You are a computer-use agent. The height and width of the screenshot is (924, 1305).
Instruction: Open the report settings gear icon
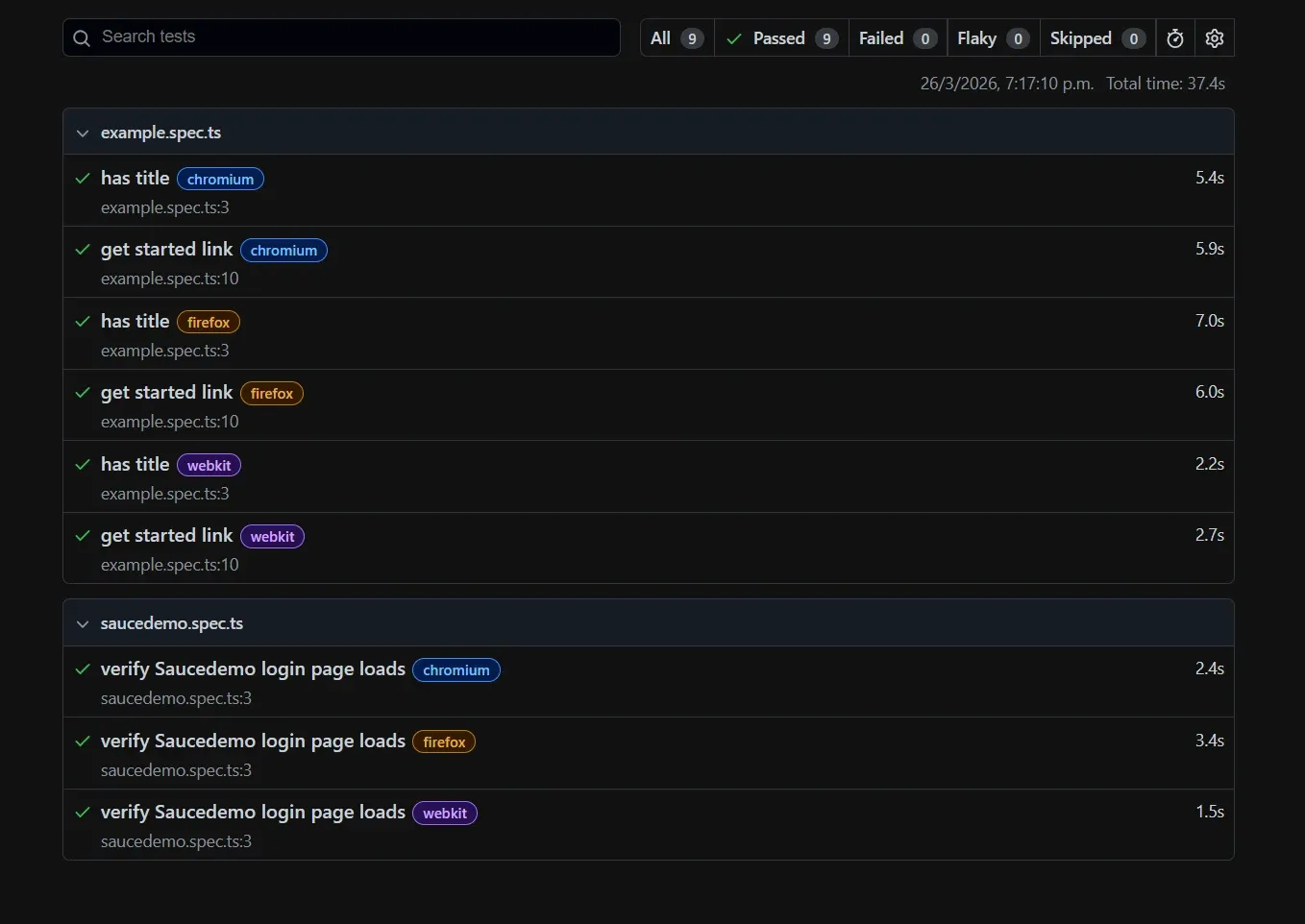[x=1214, y=37]
